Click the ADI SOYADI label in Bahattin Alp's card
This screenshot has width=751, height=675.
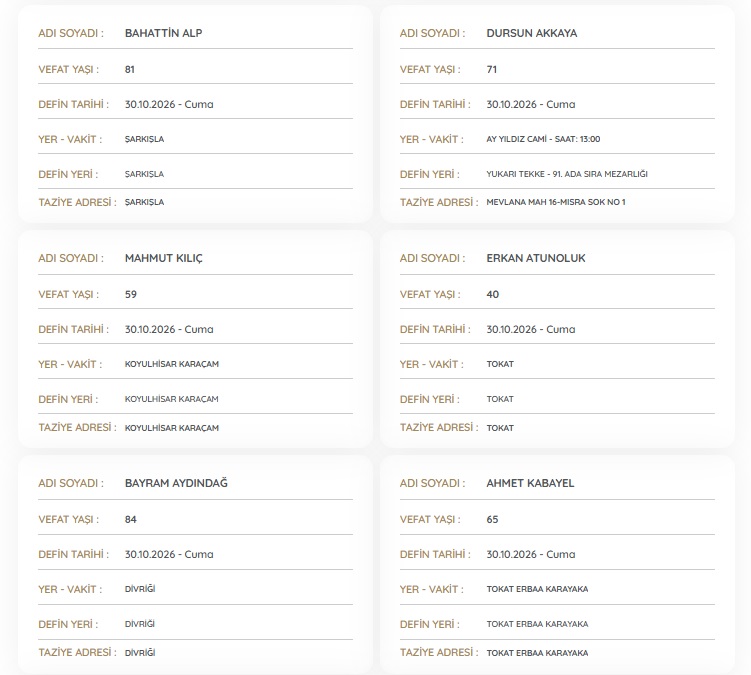tap(71, 33)
